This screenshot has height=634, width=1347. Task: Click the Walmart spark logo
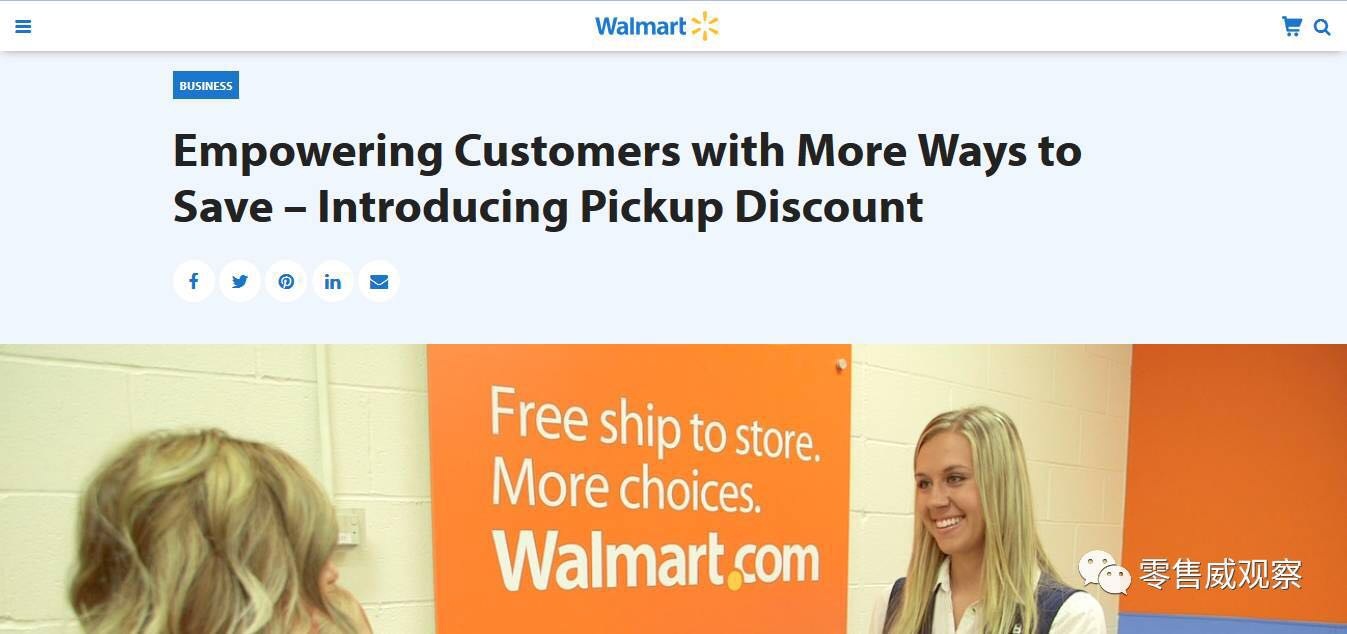(x=705, y=26)
